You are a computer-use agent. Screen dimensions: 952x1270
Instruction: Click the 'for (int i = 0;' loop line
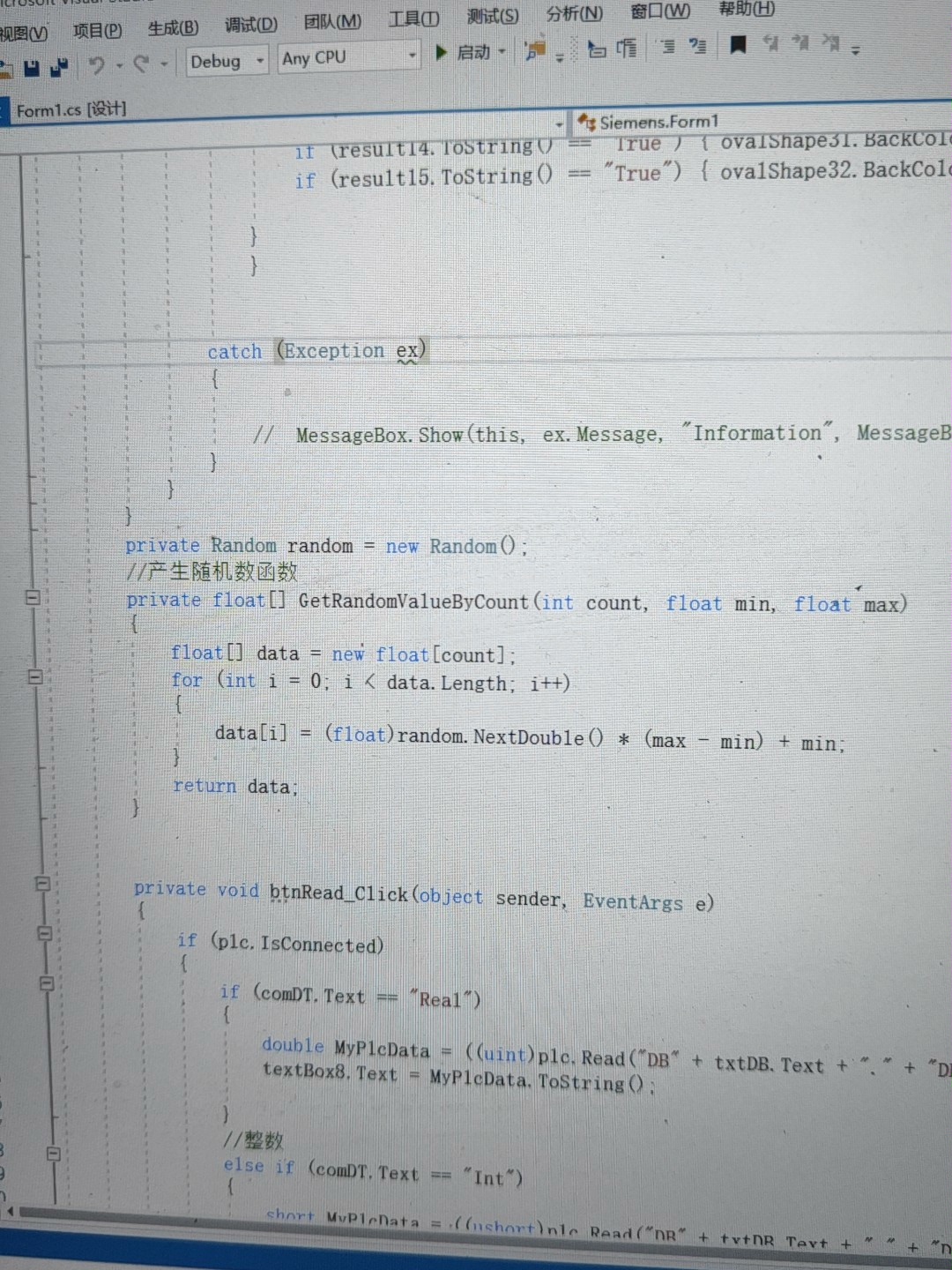click(370, 682)
